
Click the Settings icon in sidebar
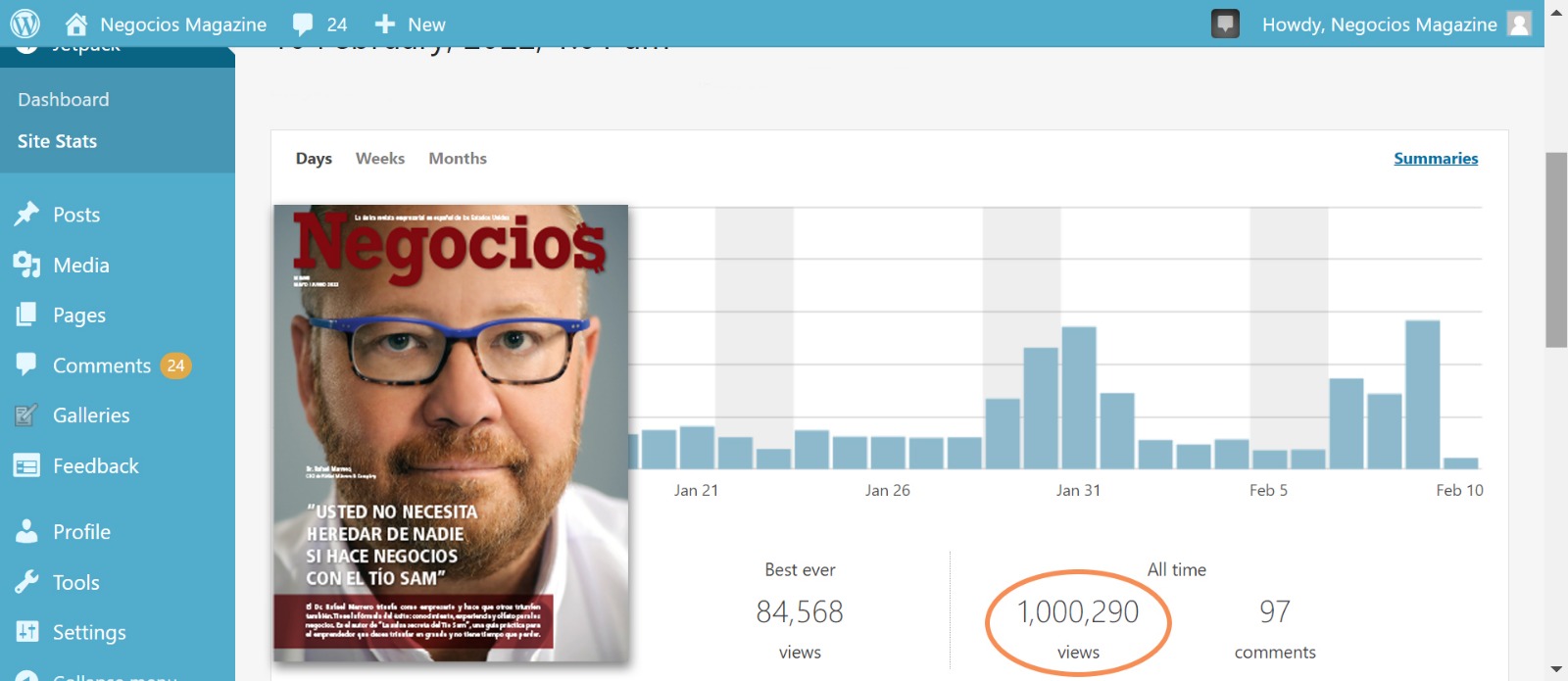click(26, 632)
